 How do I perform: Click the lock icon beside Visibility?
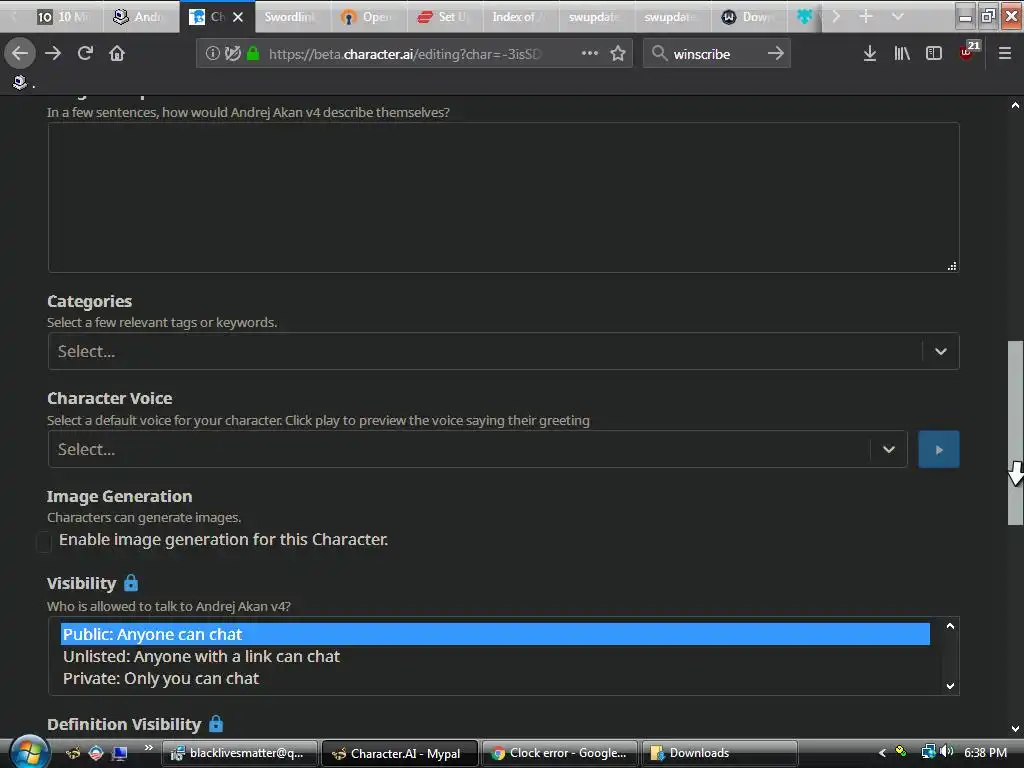(x=131, y=582)
